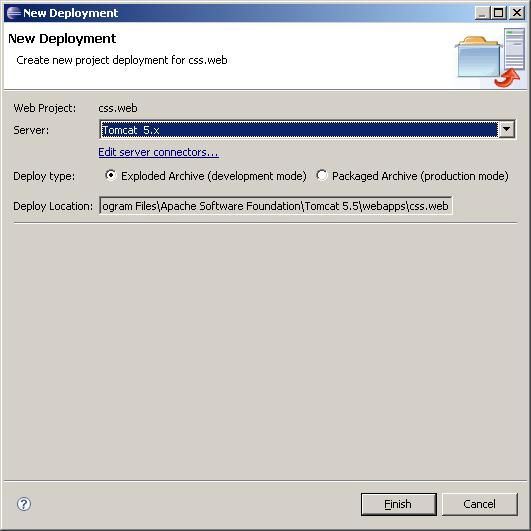Click the Create new project deployment description

122,60
